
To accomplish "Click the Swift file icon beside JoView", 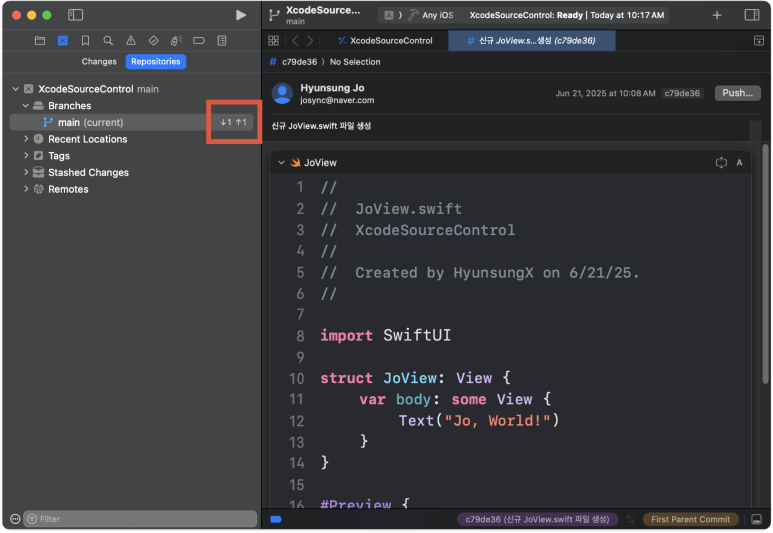I will pyautogui.click(x=295, y=162).
